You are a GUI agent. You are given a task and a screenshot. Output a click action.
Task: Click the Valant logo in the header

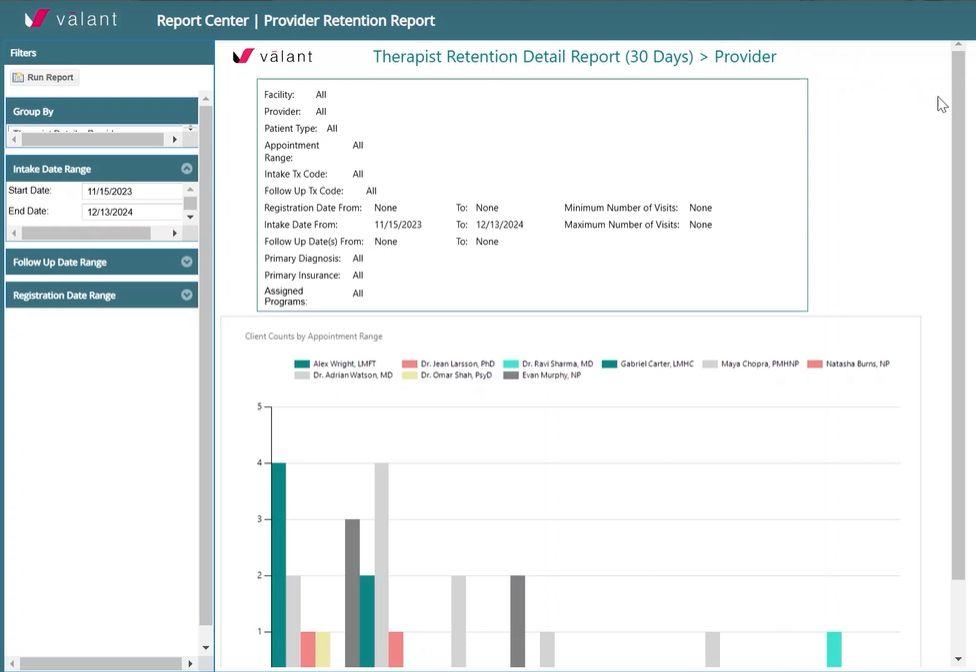(71, 19)
